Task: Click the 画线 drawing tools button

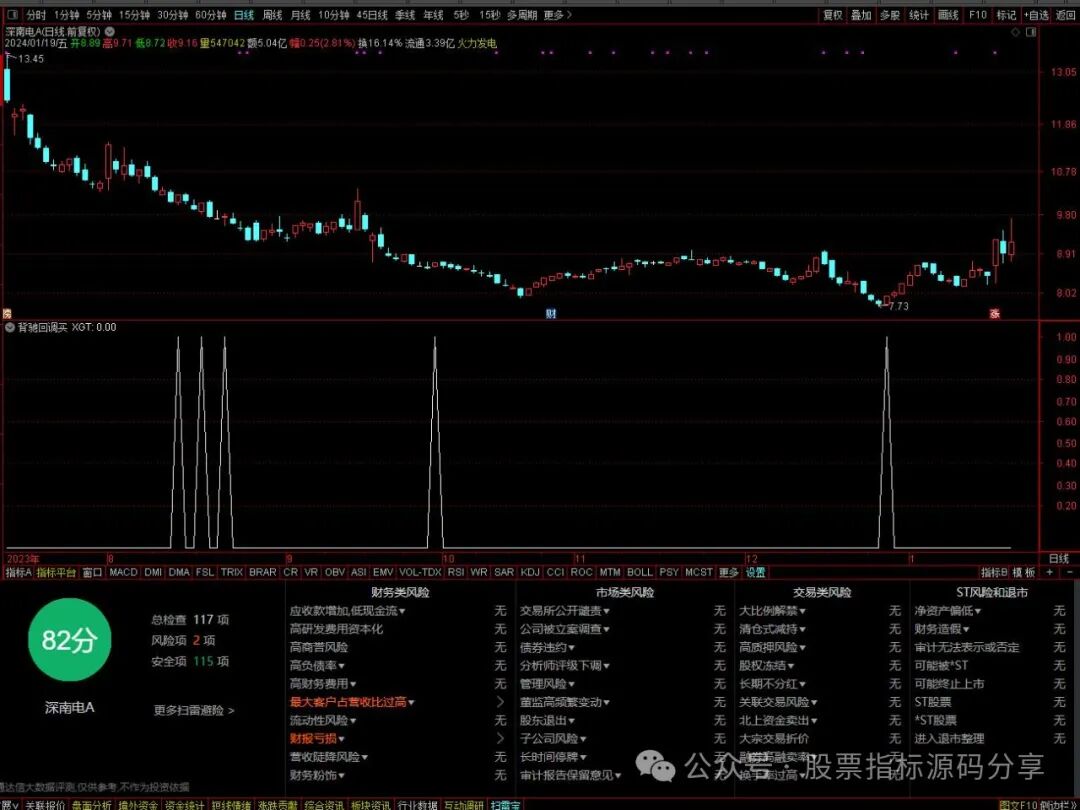Action: tap(948, 14)
